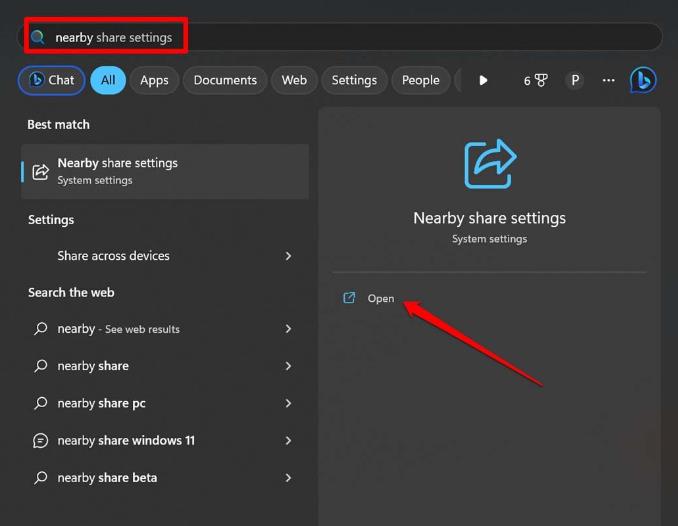Click the open-external icon next to Open
Viewport: 678px width, 526px height.
[x=349, y=298]
